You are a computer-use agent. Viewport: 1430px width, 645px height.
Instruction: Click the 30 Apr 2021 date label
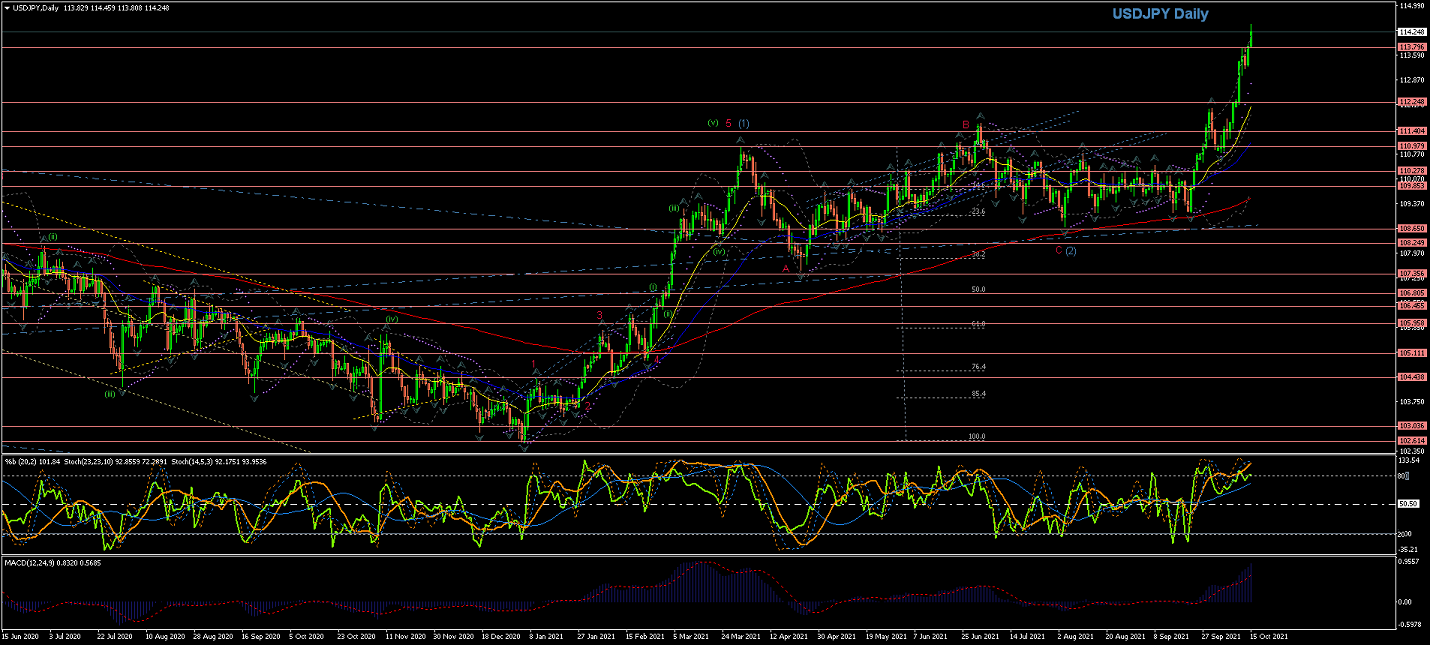click(837, 636)
